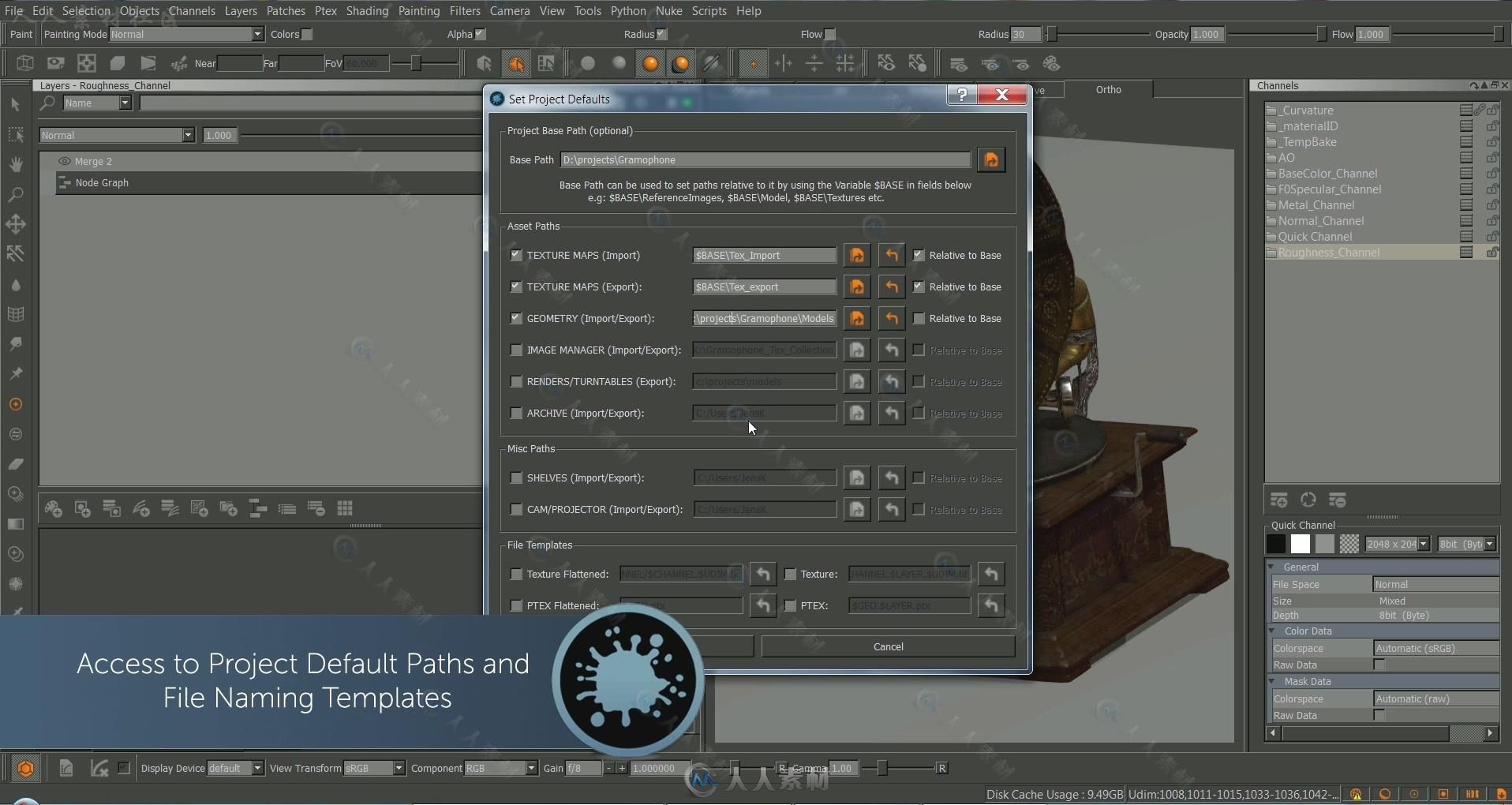
Task: Pick the black Quick Channel swatch
Action: 1275,544
